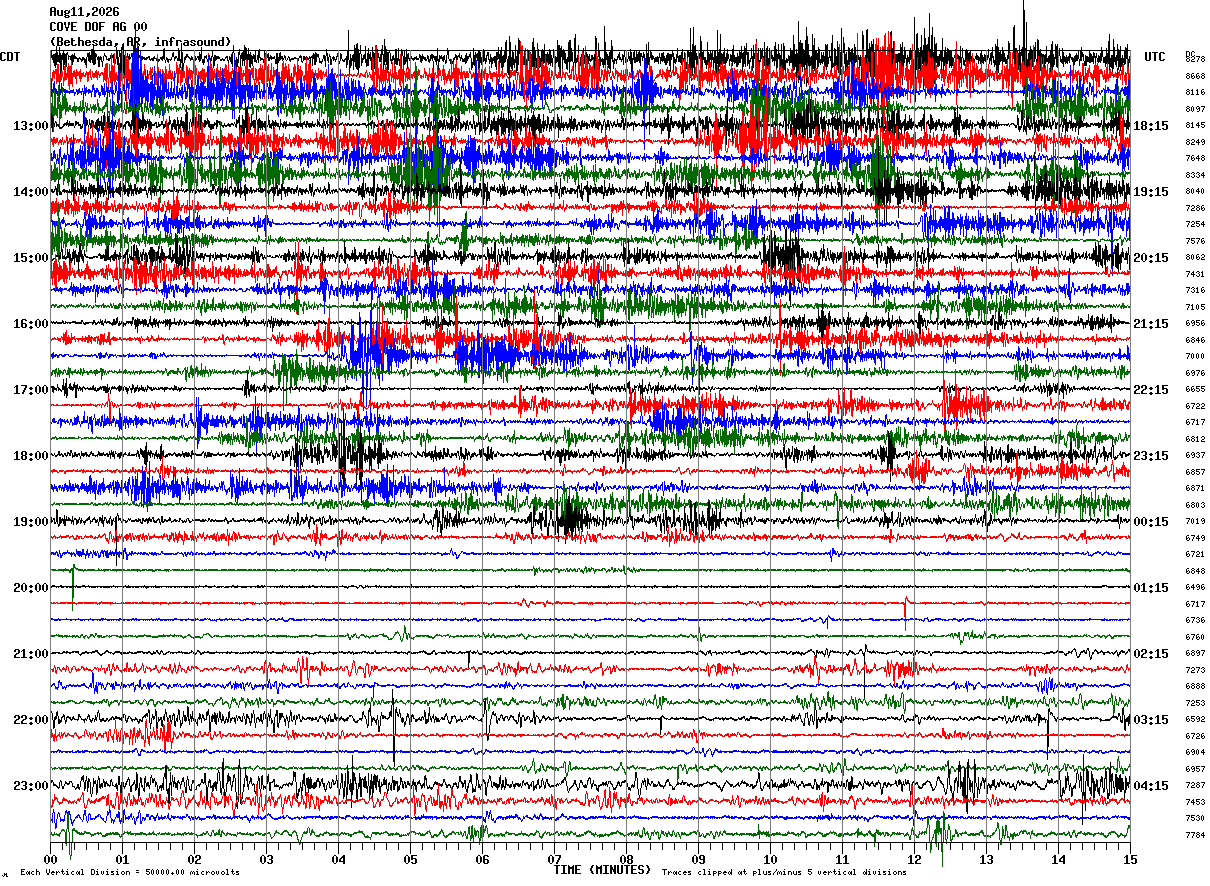This screenshot has height=886, width=1210.
Task: Click DC offset value 8040
Action: (1195, 191)
